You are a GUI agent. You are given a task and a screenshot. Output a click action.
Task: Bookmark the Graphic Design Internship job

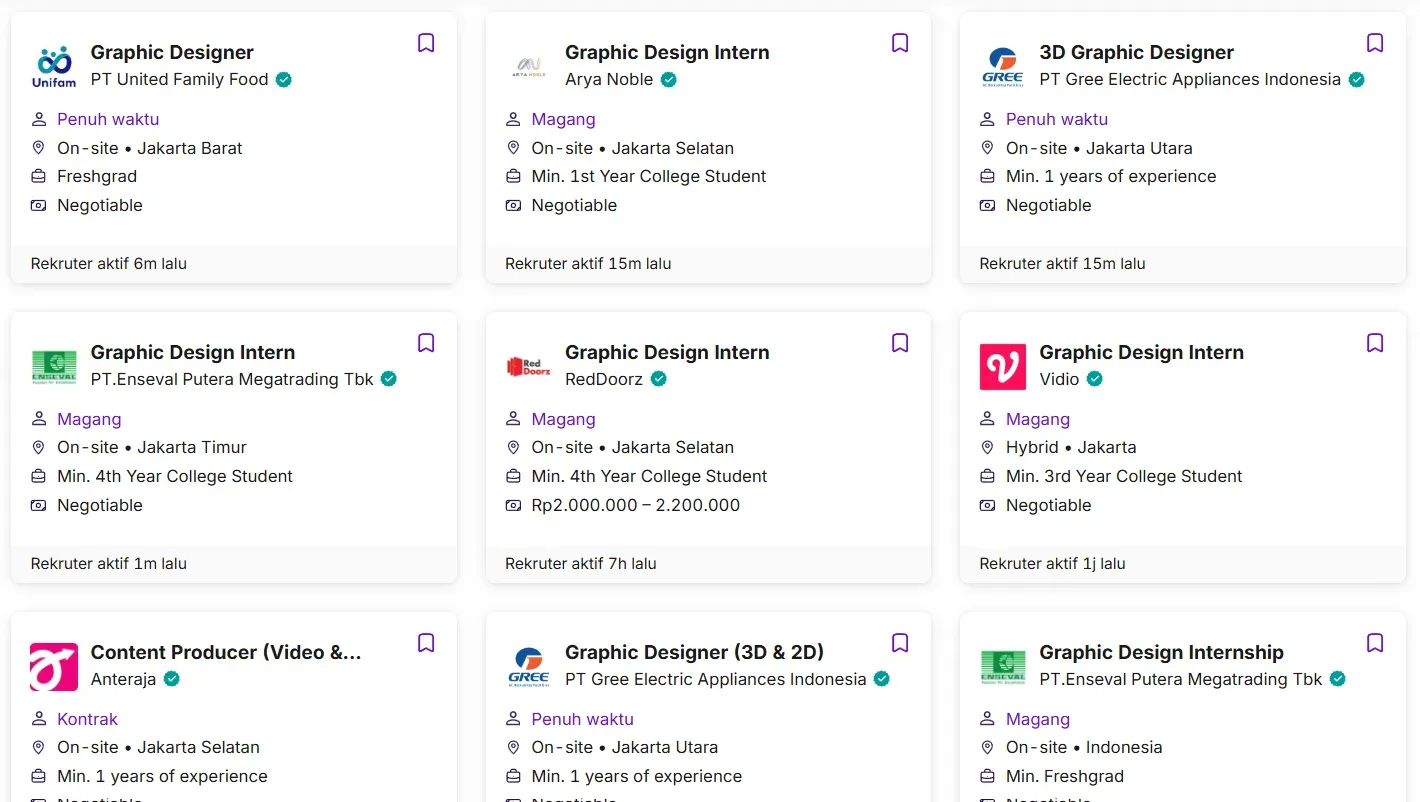tap(1375, 643)
